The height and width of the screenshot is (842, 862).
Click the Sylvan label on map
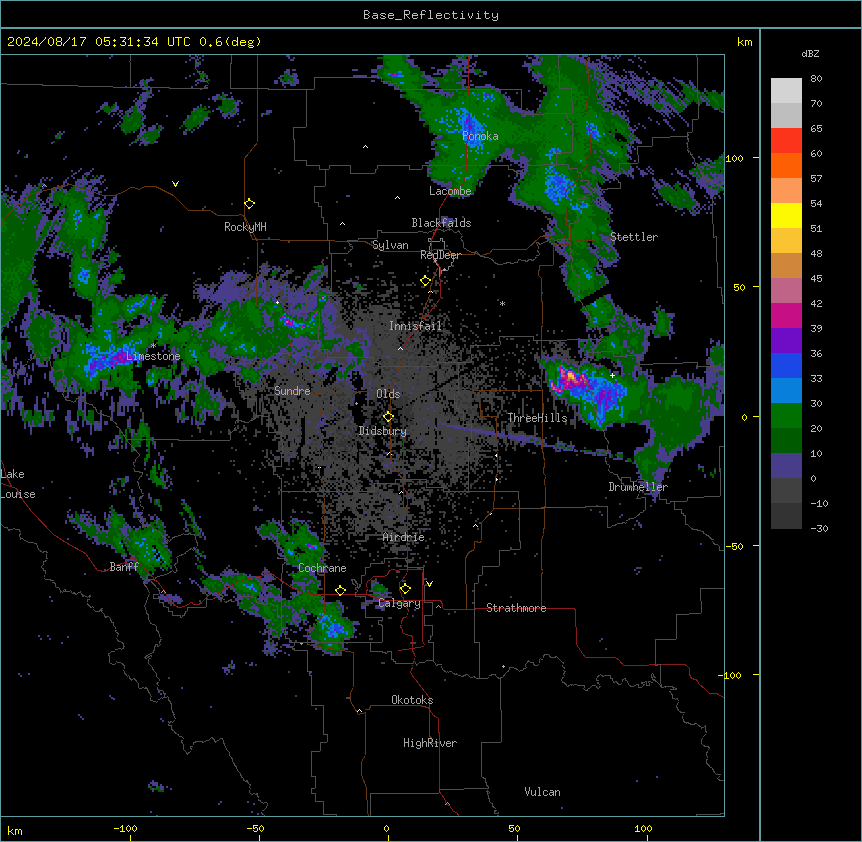pos(390,245)
